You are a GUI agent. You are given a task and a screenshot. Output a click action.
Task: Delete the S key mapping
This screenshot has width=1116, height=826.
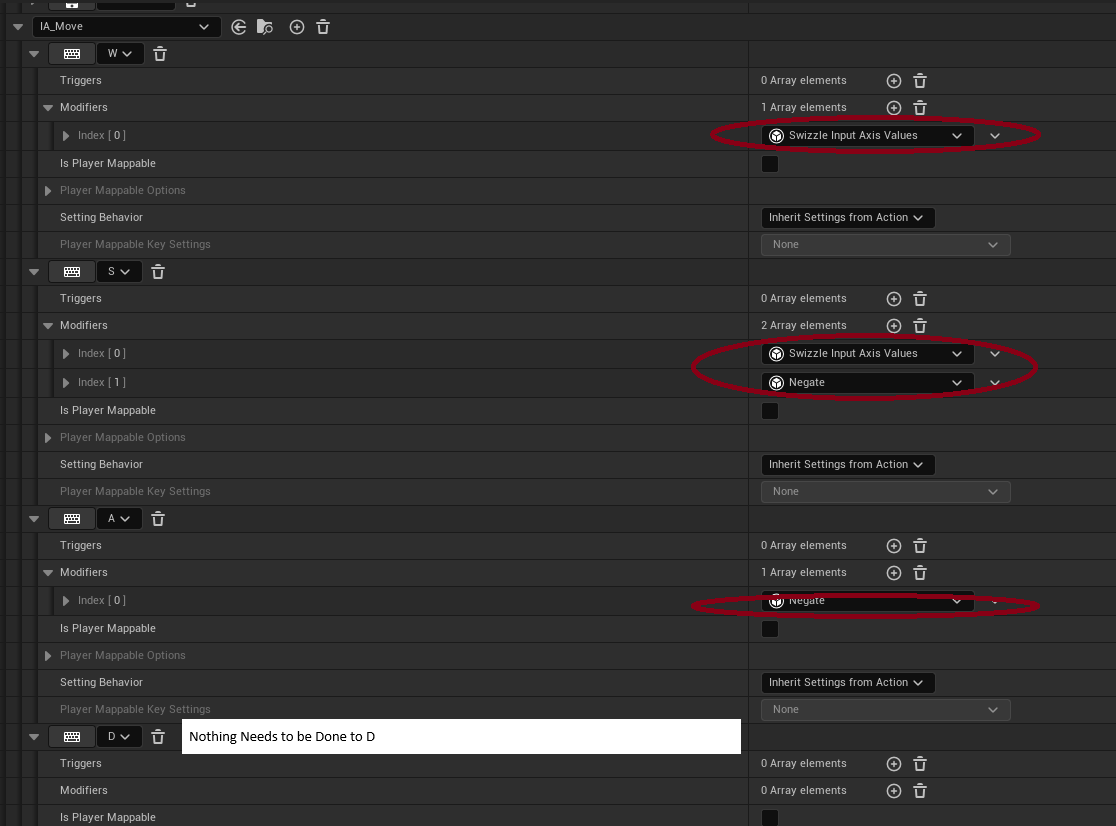(x=158, y=272)
